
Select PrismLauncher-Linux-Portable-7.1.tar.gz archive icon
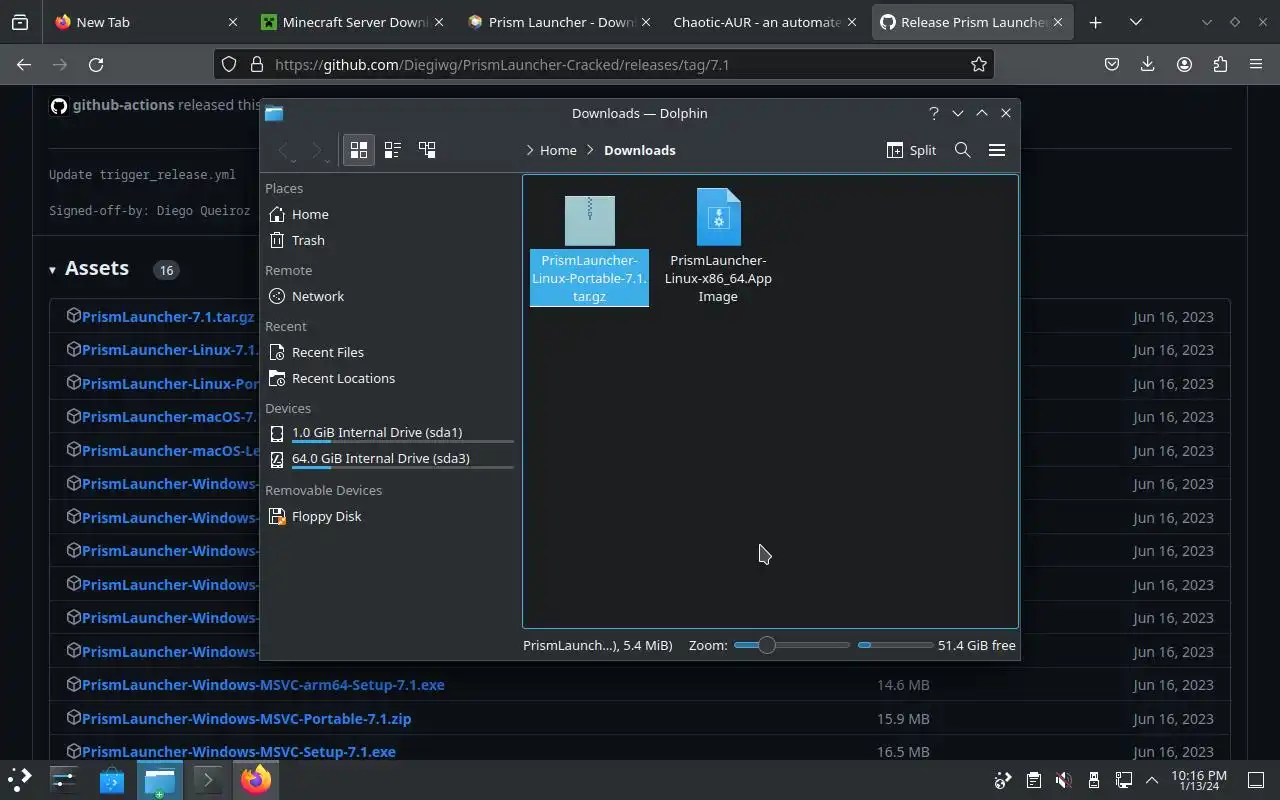click(590, 220)
